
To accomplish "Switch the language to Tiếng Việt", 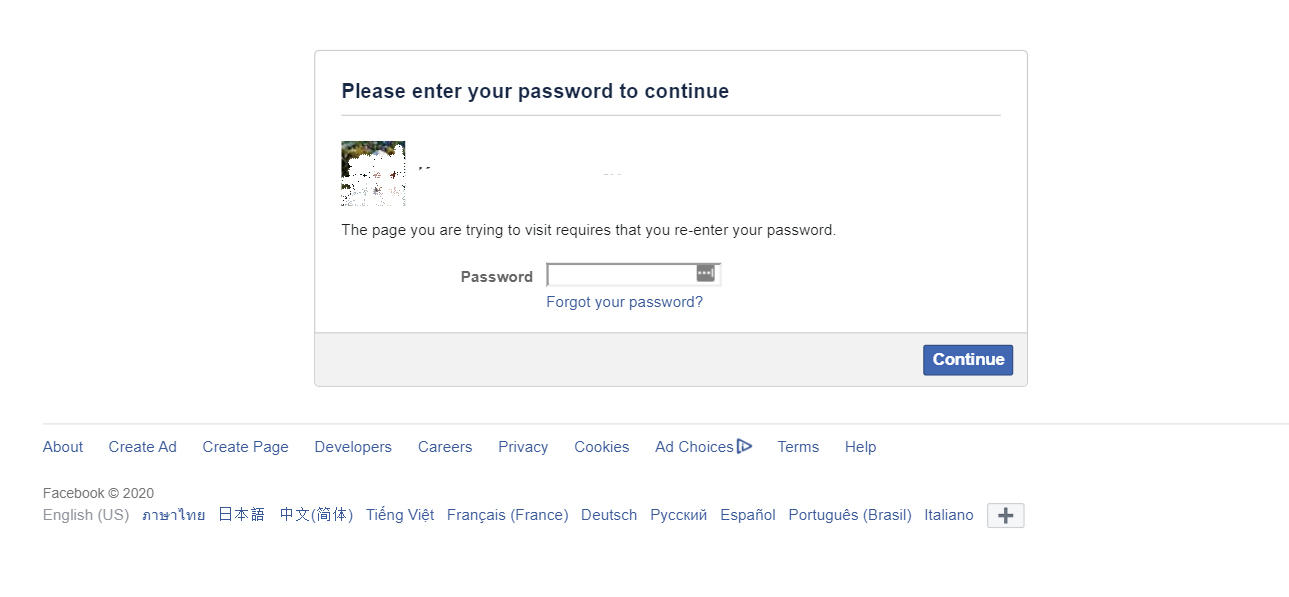I will coord(400,515).
